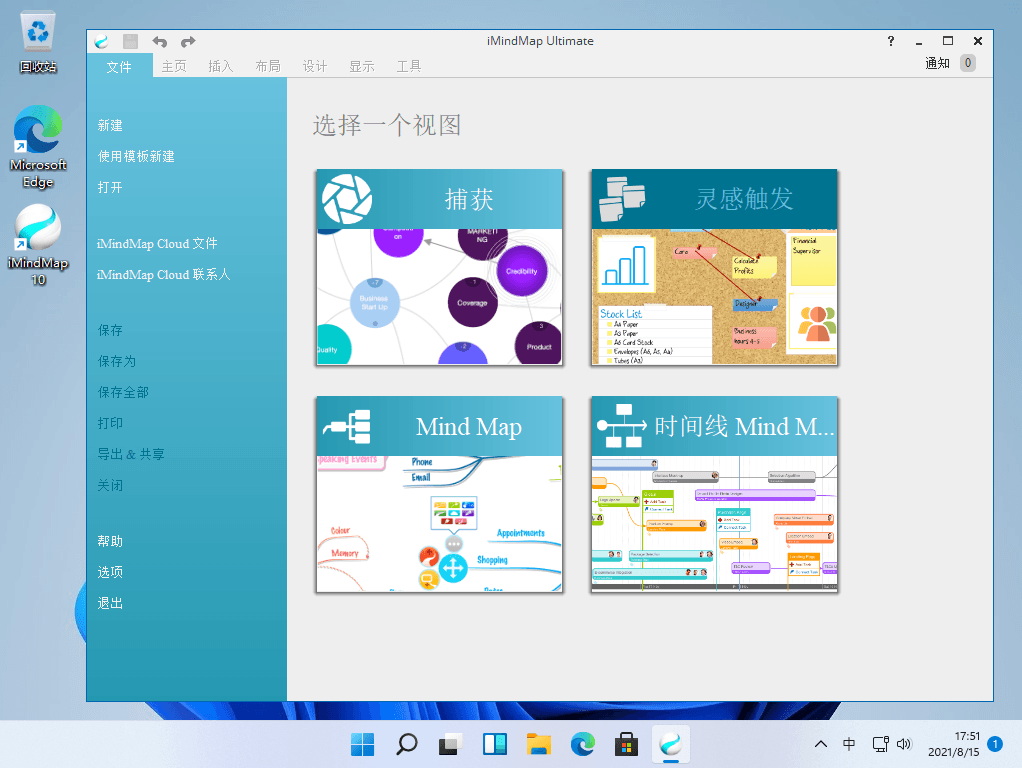This screenshot has height=768, width=1022.
Task: Click the undo arrow icon
Action: coord(160,42)
